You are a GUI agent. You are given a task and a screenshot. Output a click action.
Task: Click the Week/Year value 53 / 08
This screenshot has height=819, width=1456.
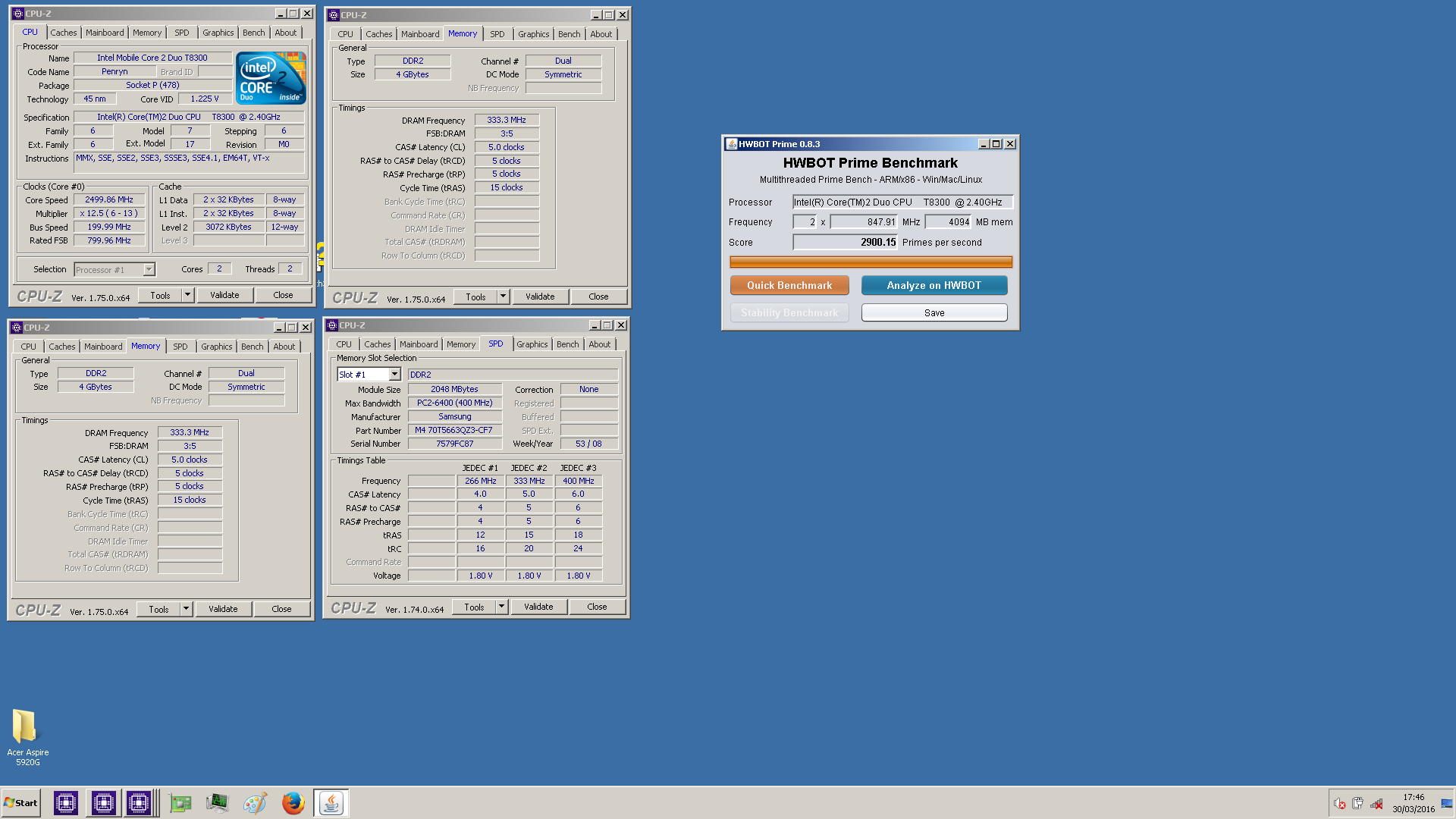[x=588, y=444]
